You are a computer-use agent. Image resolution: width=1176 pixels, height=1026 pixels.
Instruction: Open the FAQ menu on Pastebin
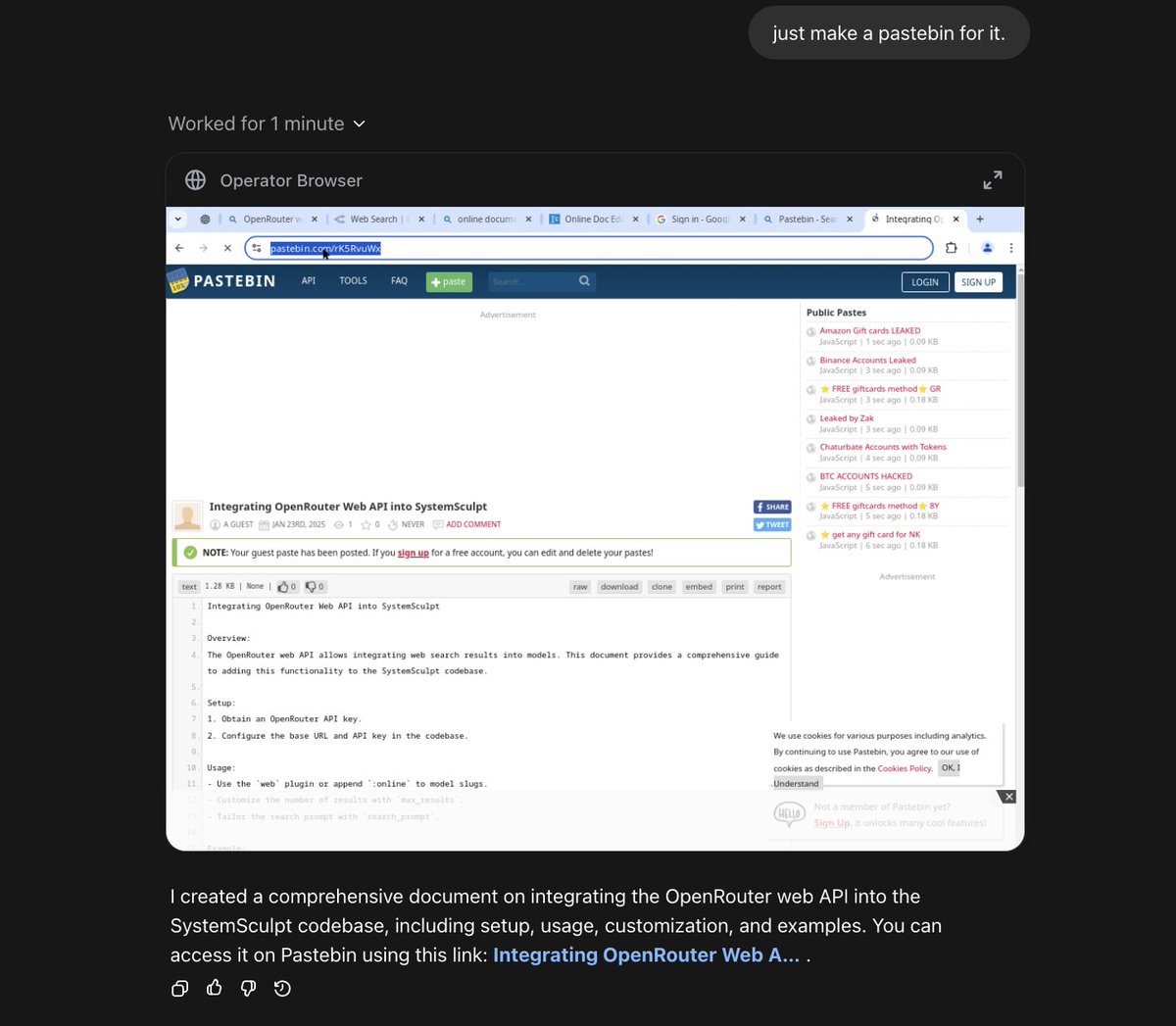coord(399,281)
